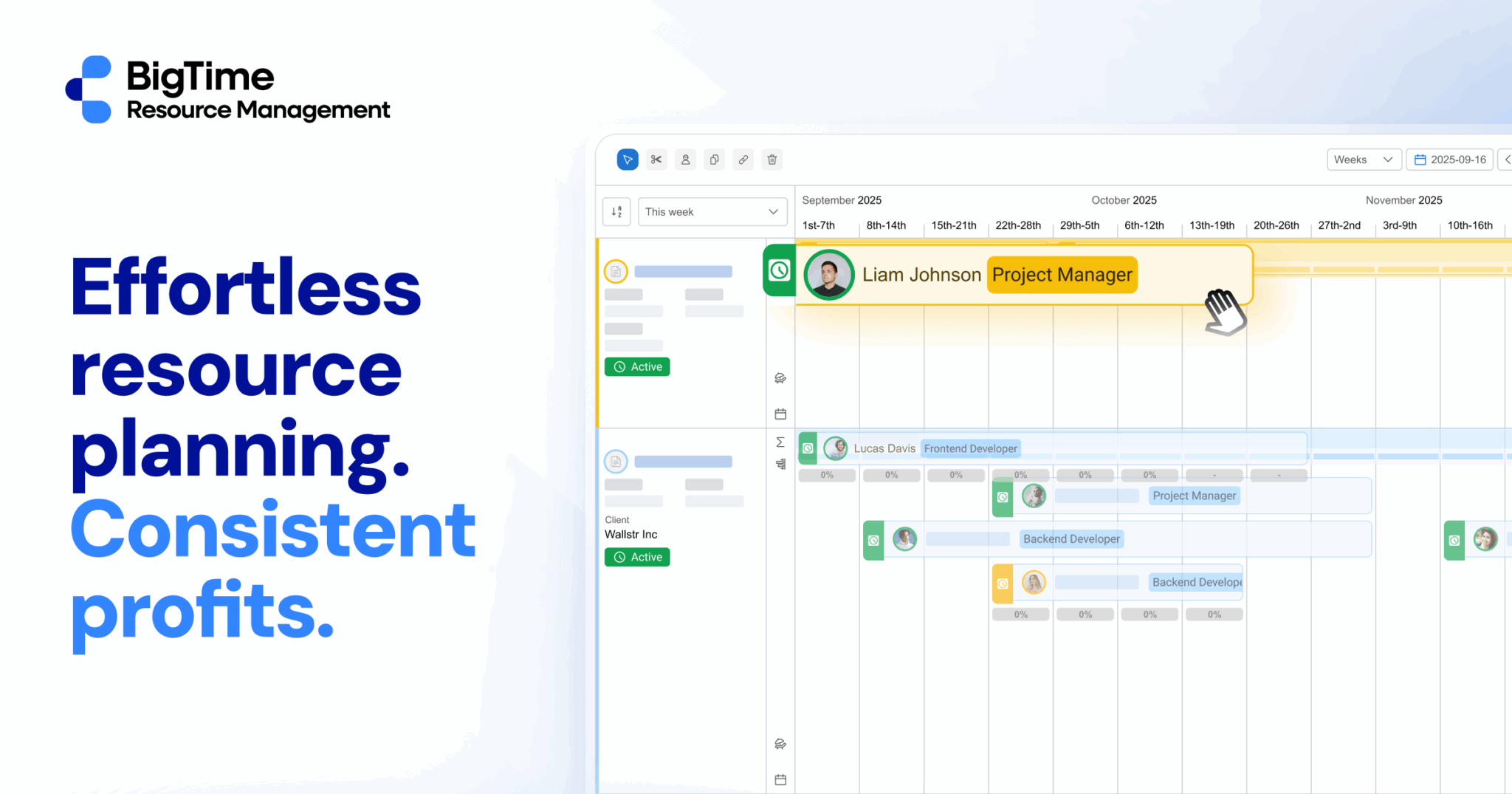Click the sort order icon button
The width and height of the screenshot is (1512, 794).
[616, 212]
